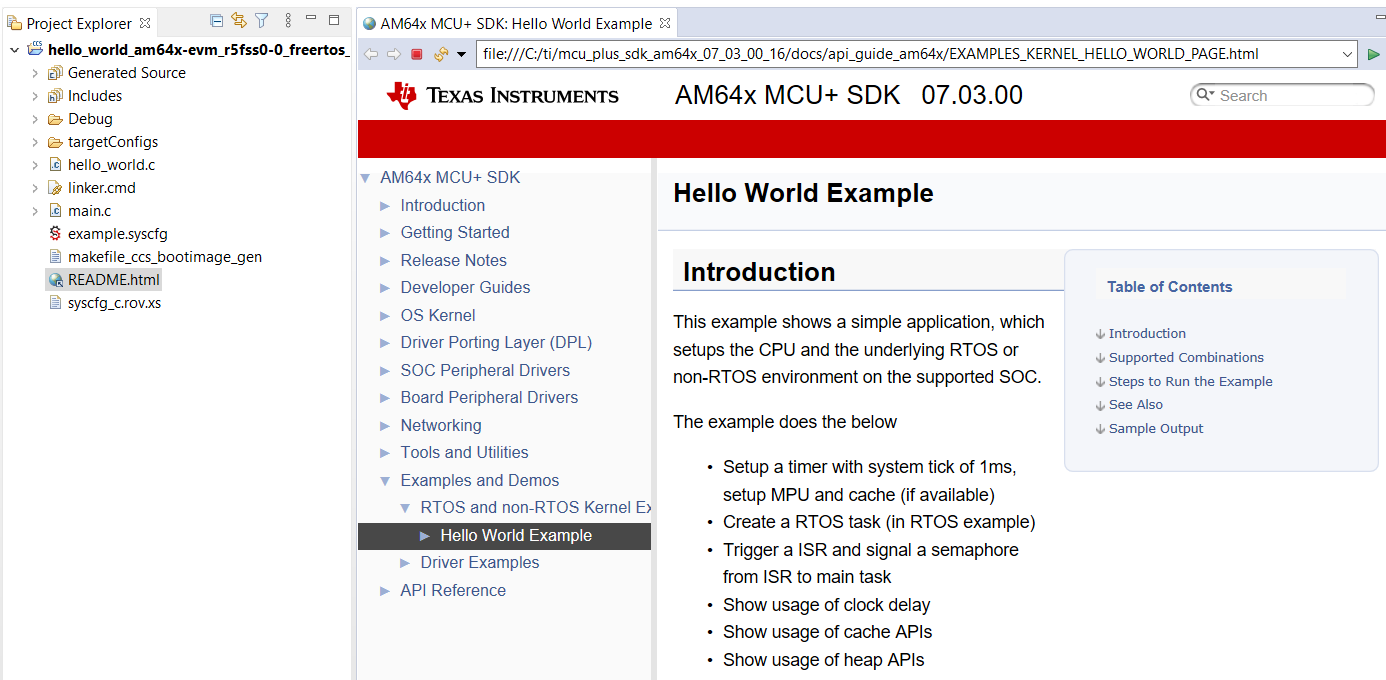Click the browser Refresh icon
The image size is (1386, 680).
[x=440, y=54]
